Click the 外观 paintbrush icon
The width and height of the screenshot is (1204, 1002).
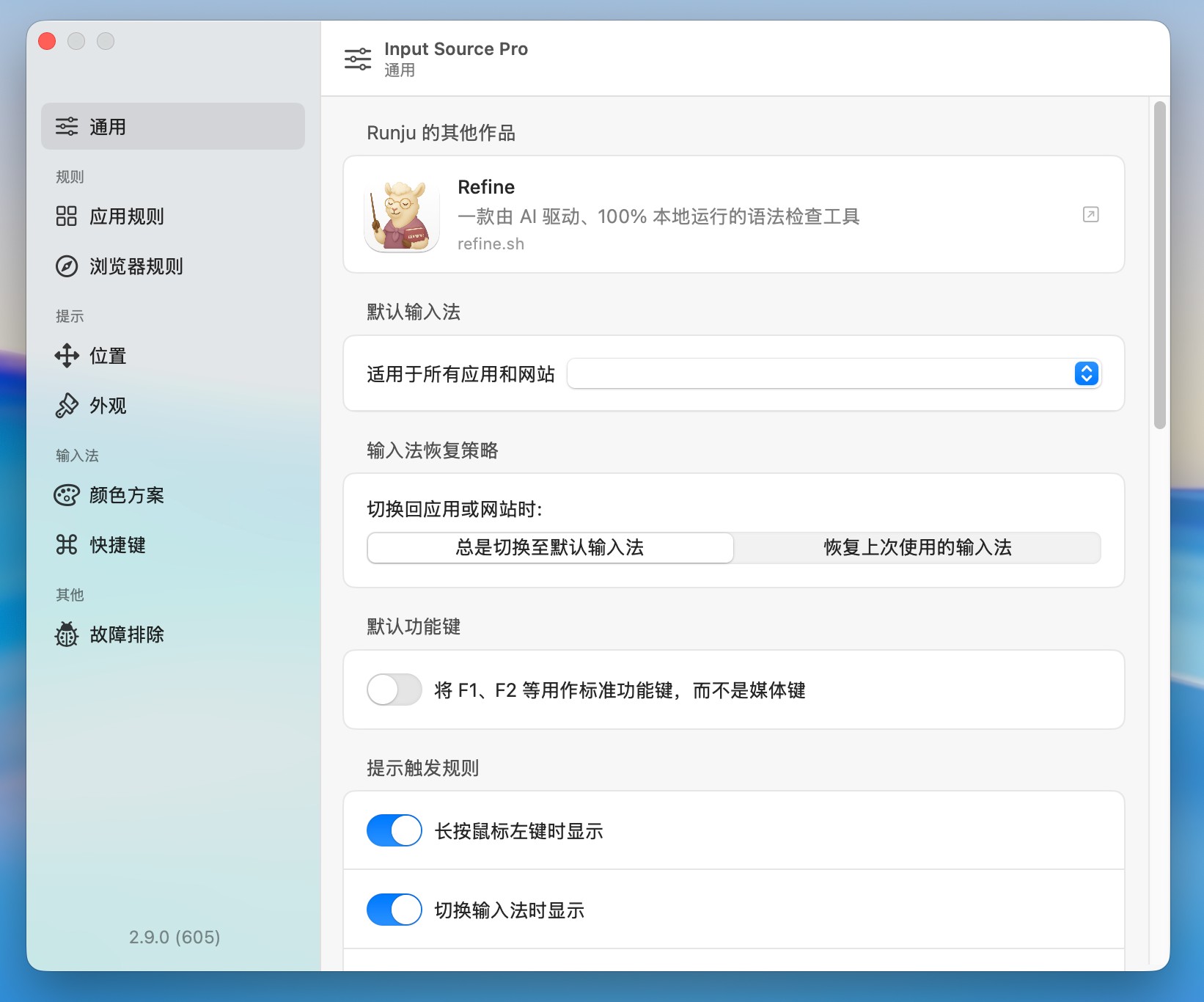tap(67, 406)
